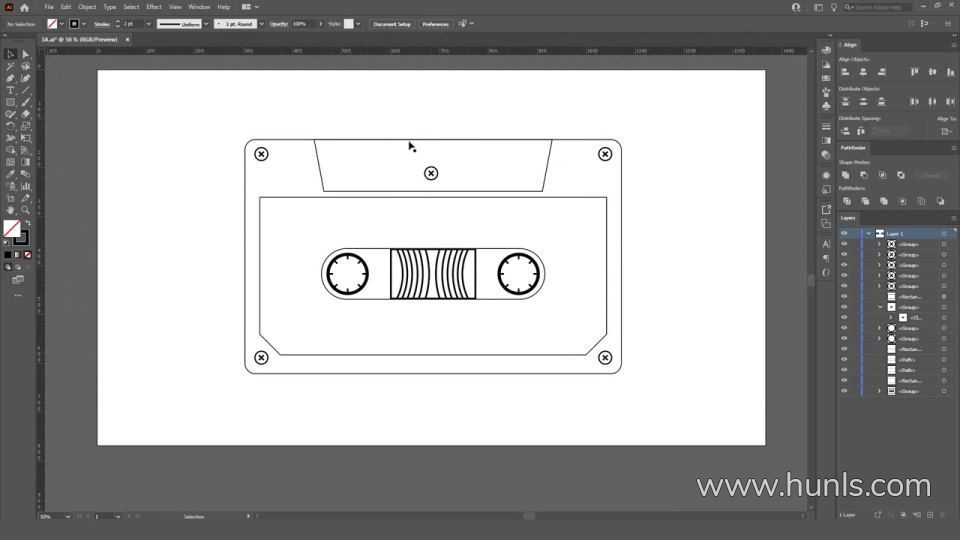Select the Free Transform tool
Viewport: 960px width, 540px height.
26,138
